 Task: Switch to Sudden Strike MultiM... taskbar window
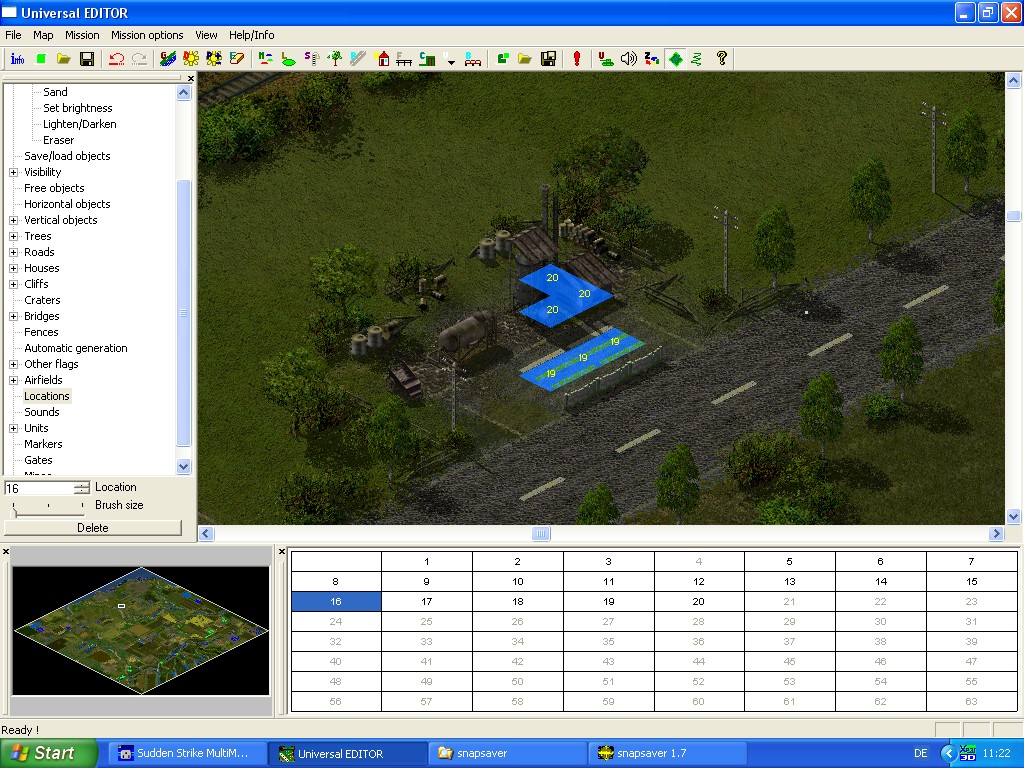pyautogui.click(x=187, y=753)
